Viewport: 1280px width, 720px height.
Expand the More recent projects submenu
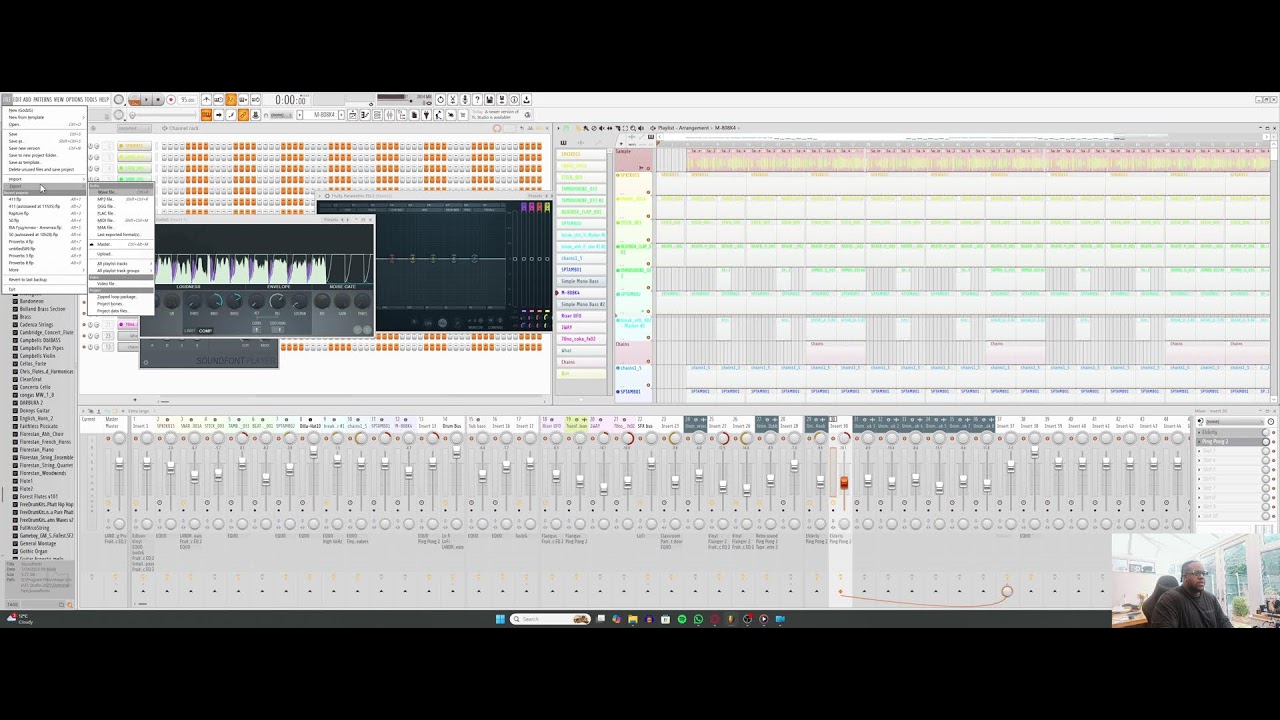(x=46, y=270)
